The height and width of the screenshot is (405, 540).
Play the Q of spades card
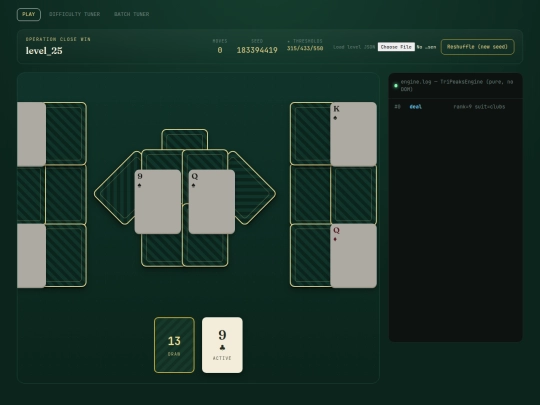(212, 202)
